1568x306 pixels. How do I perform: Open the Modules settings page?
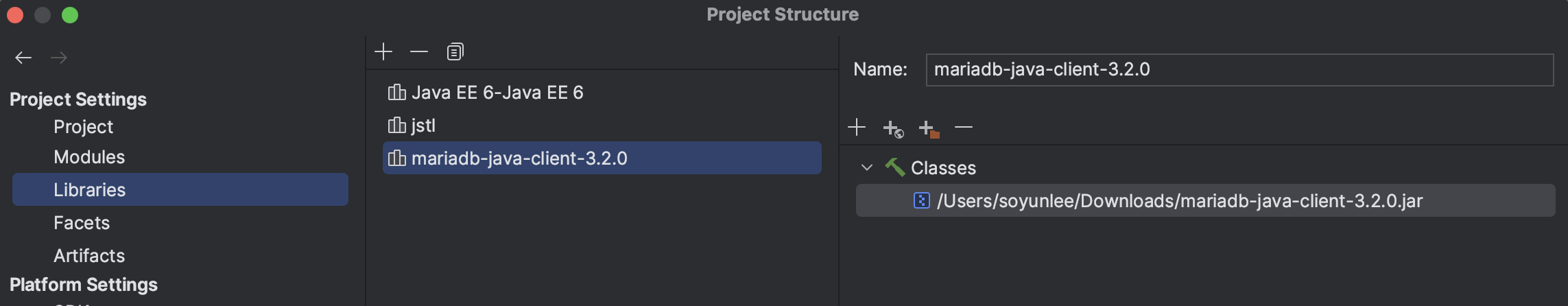(x=89, y=157)
